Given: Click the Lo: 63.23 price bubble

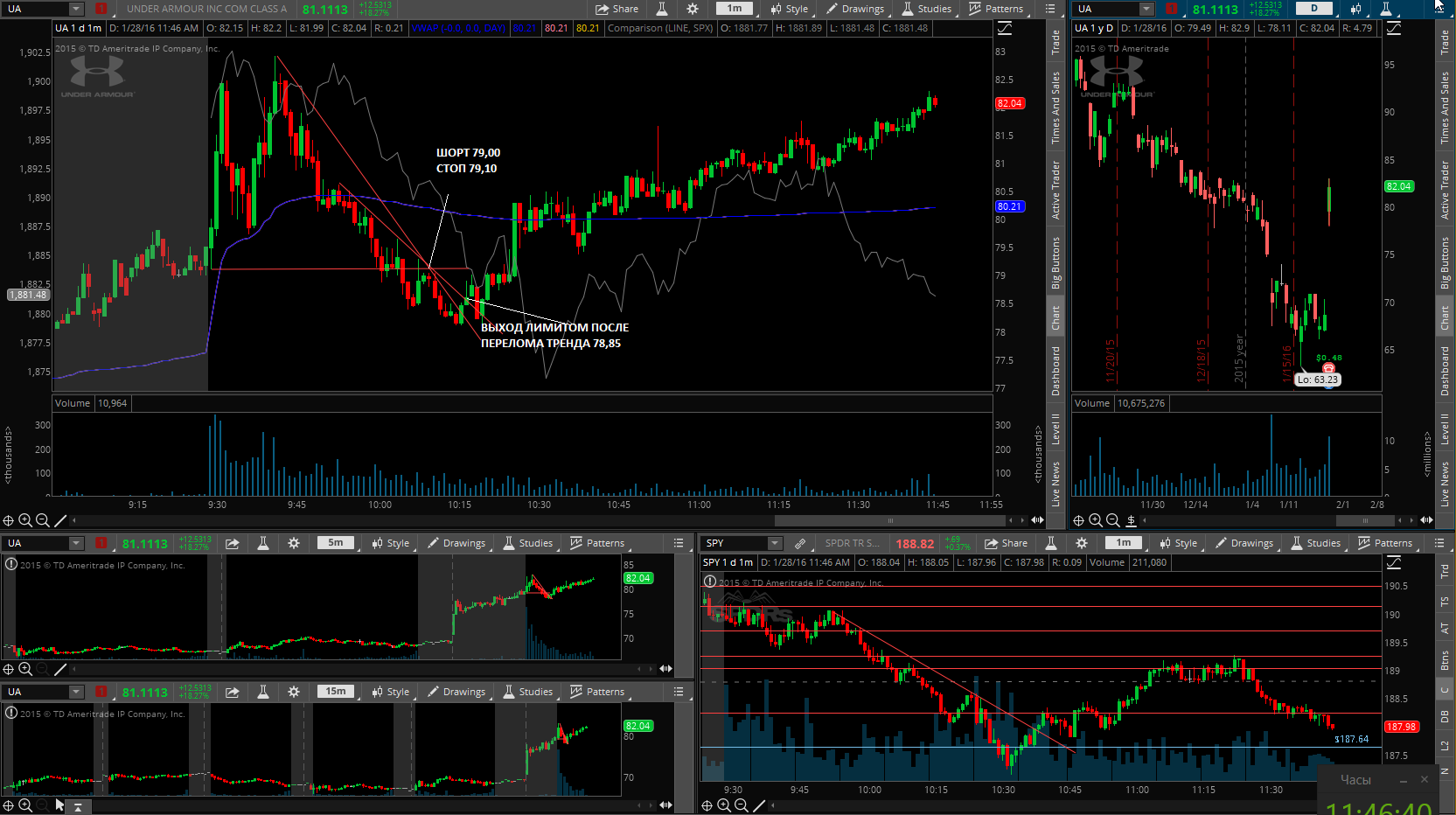Looking at the screenshot, I should (x=1318, y=380).
